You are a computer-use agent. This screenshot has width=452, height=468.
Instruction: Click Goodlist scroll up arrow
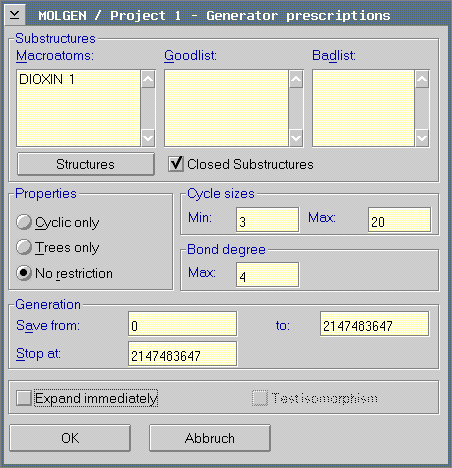pos(296,79)
